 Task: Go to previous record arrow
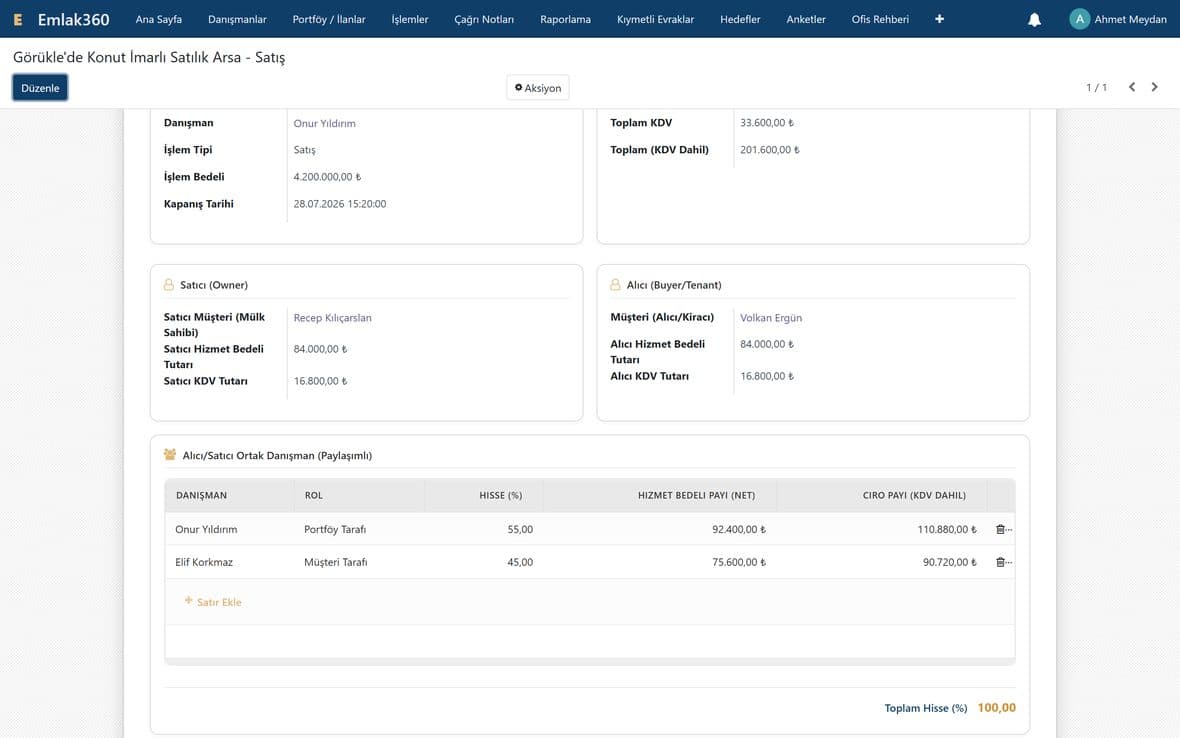click(x=1132, y=87)
